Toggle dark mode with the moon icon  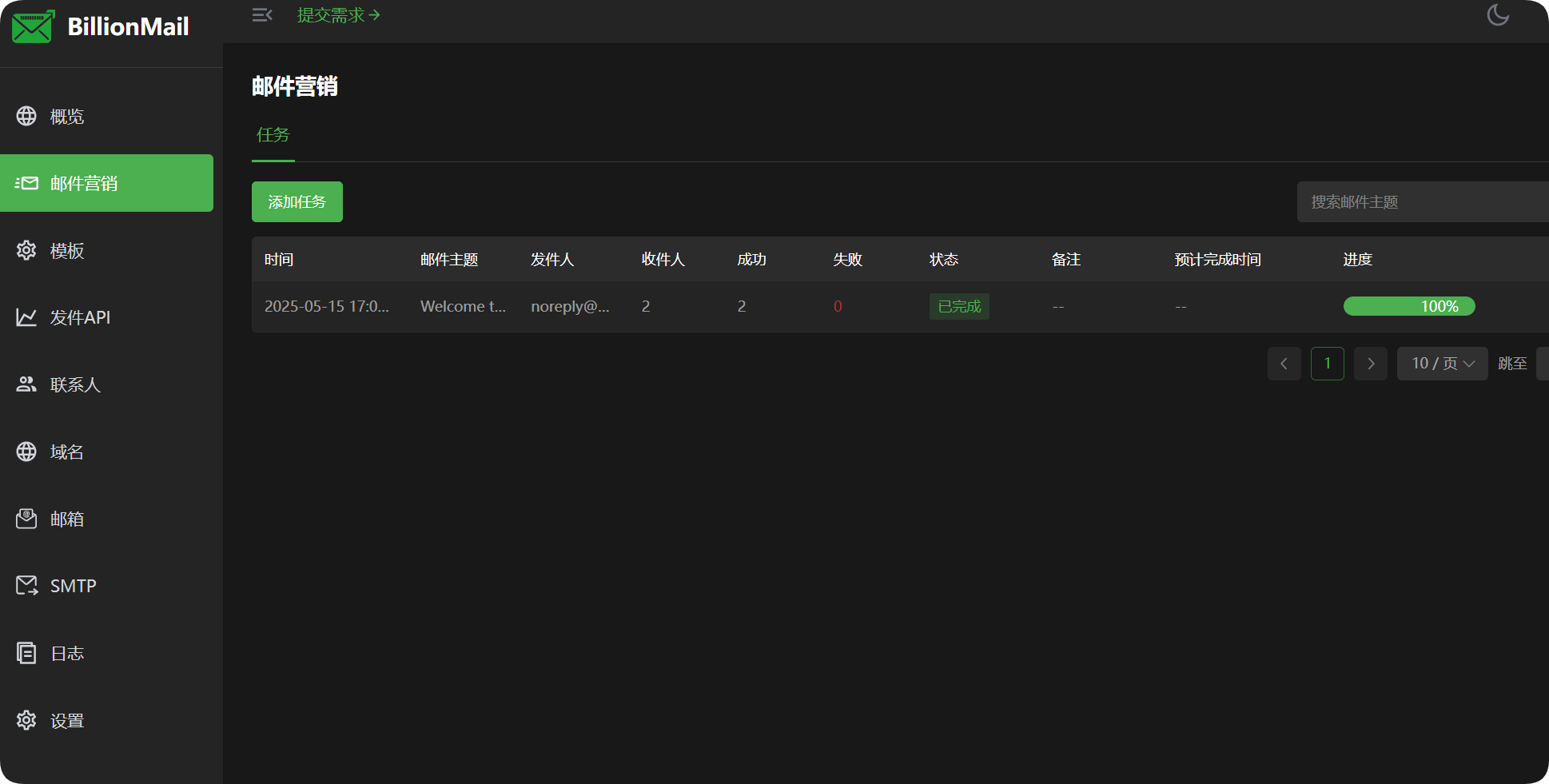1498,15
